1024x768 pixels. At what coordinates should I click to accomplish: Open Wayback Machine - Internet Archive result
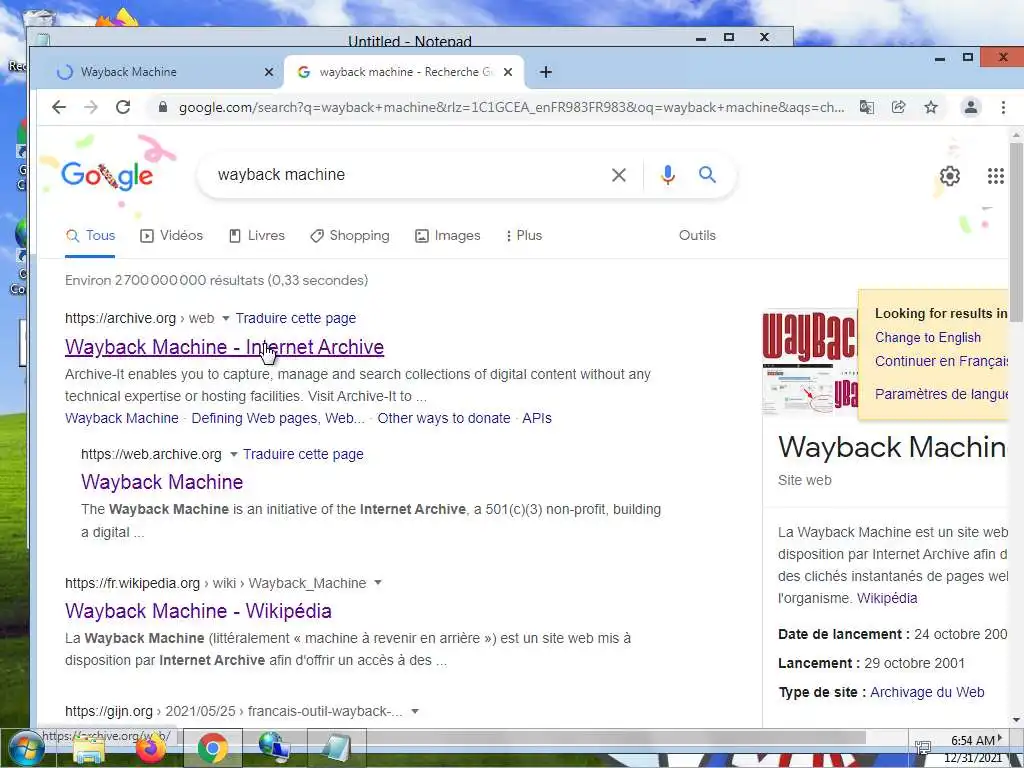coord(224,347)
